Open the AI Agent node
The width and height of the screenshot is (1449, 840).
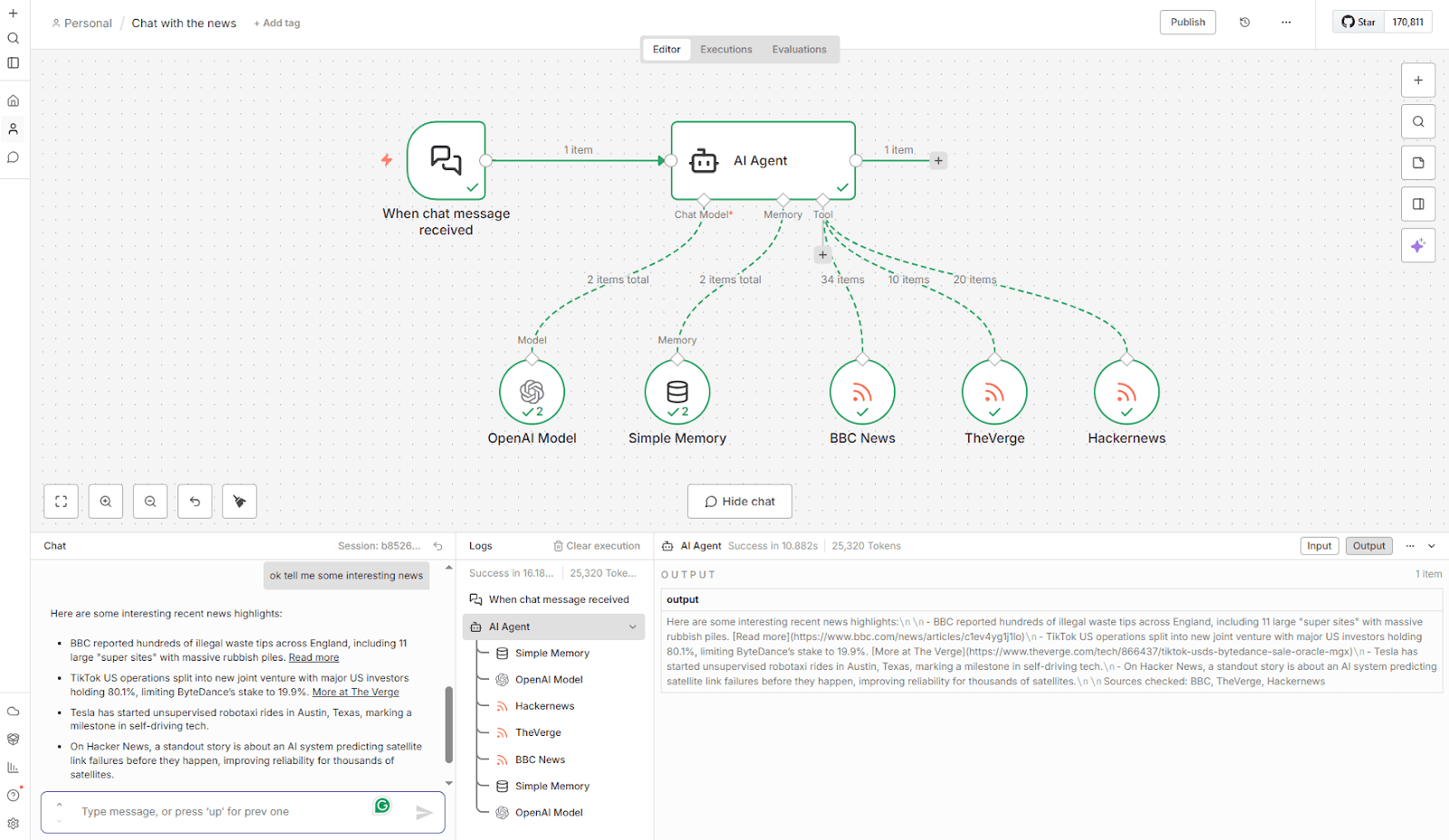763,160
